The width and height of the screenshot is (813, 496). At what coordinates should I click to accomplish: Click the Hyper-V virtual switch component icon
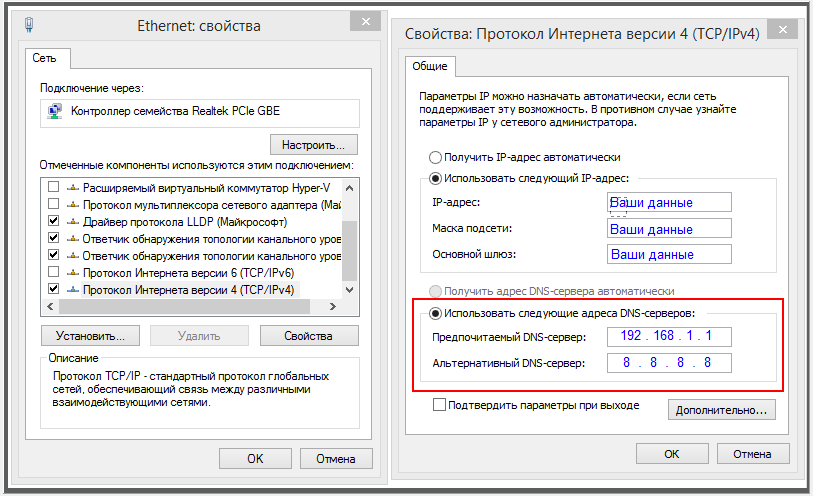click(73, 188)
